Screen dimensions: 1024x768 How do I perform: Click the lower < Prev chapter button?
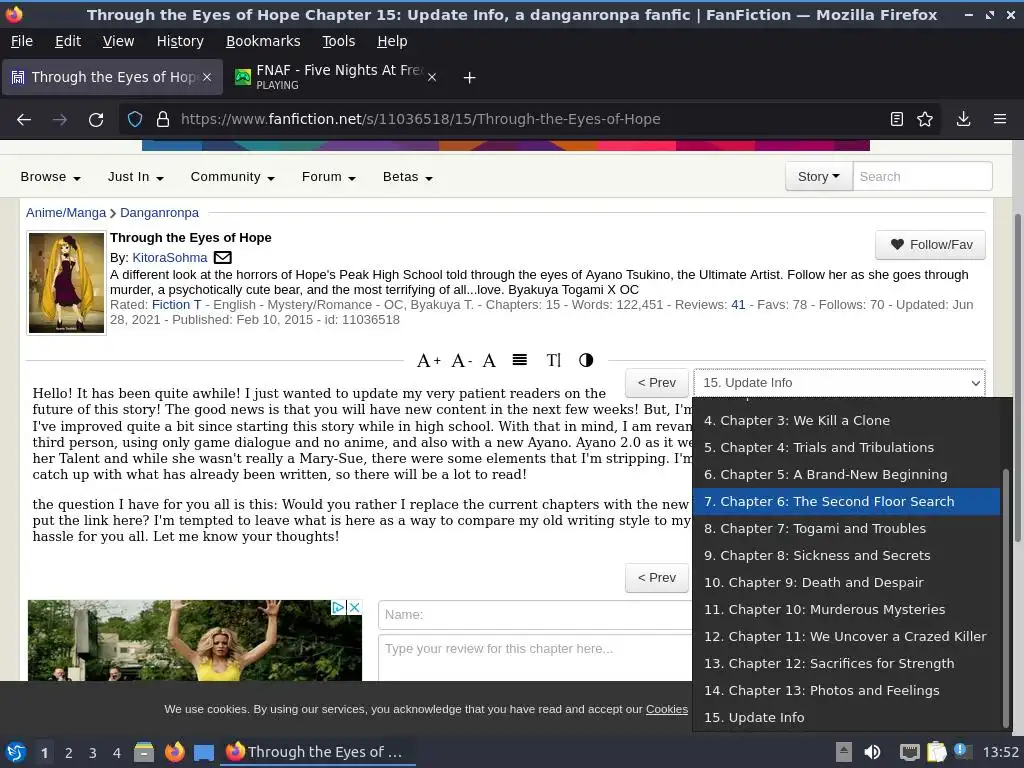(x=656, y=578)
